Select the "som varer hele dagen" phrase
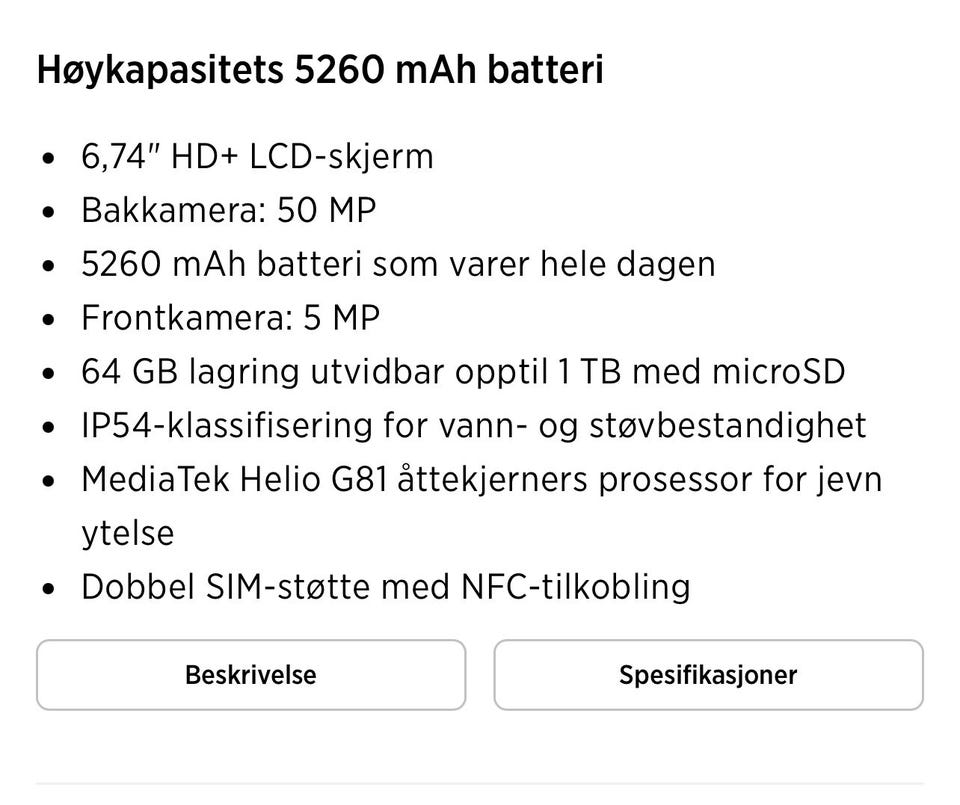The height and width of the screenshot is (805, 960). pos(543,264)
